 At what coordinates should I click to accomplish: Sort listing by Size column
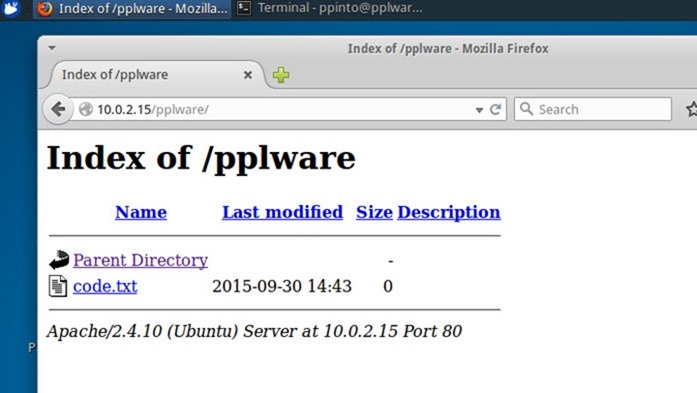click(374, 212)
